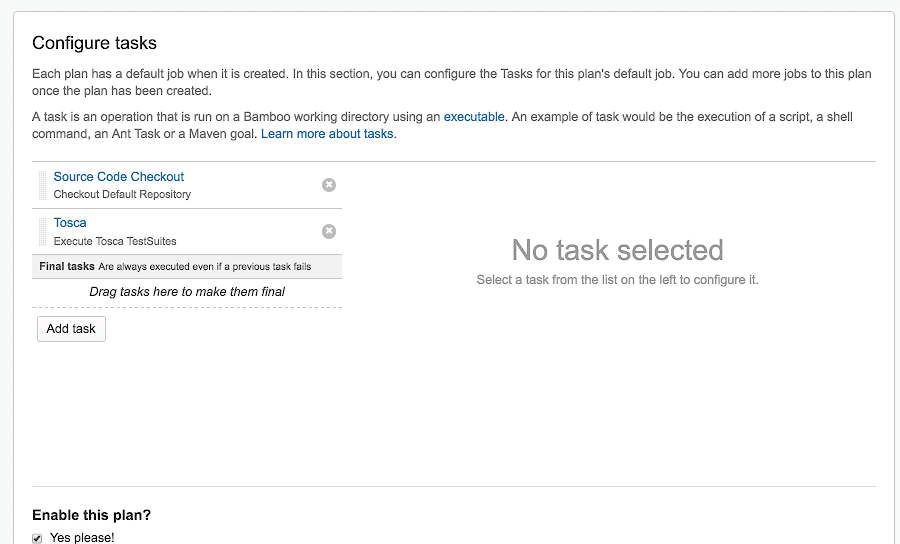Click the Configure tasks heading

click(x=95, y=43)
